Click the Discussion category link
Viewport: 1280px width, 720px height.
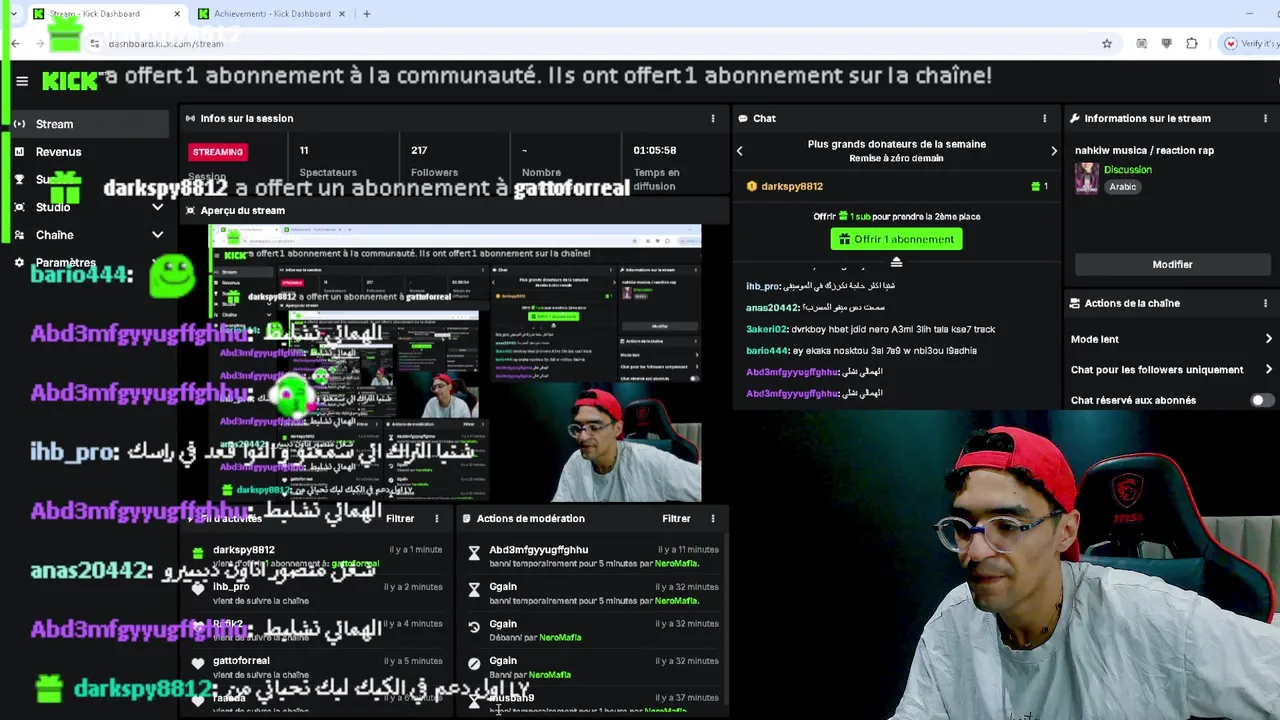[1128, 170]
